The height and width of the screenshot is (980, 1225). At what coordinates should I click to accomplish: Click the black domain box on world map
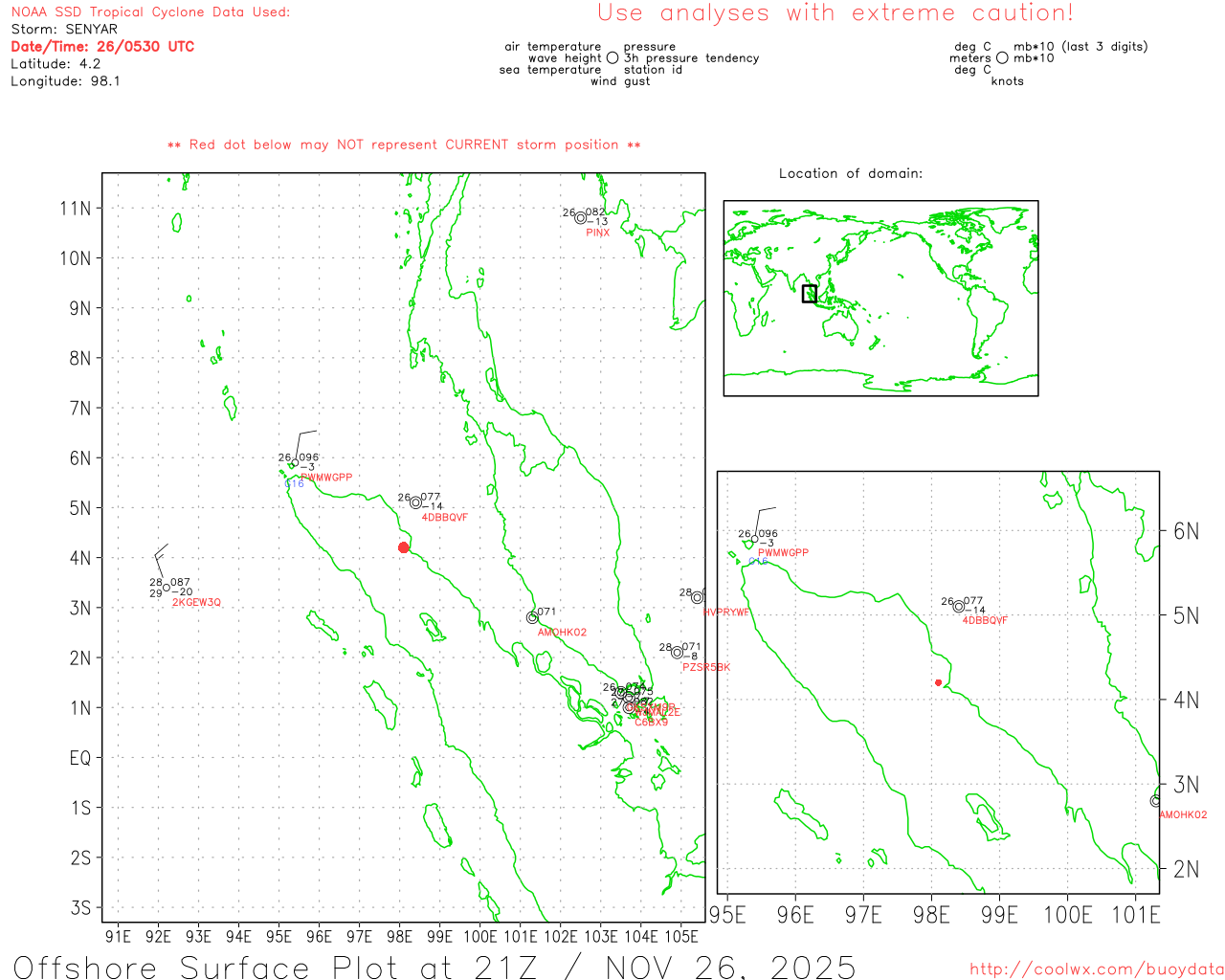(810, 294)
